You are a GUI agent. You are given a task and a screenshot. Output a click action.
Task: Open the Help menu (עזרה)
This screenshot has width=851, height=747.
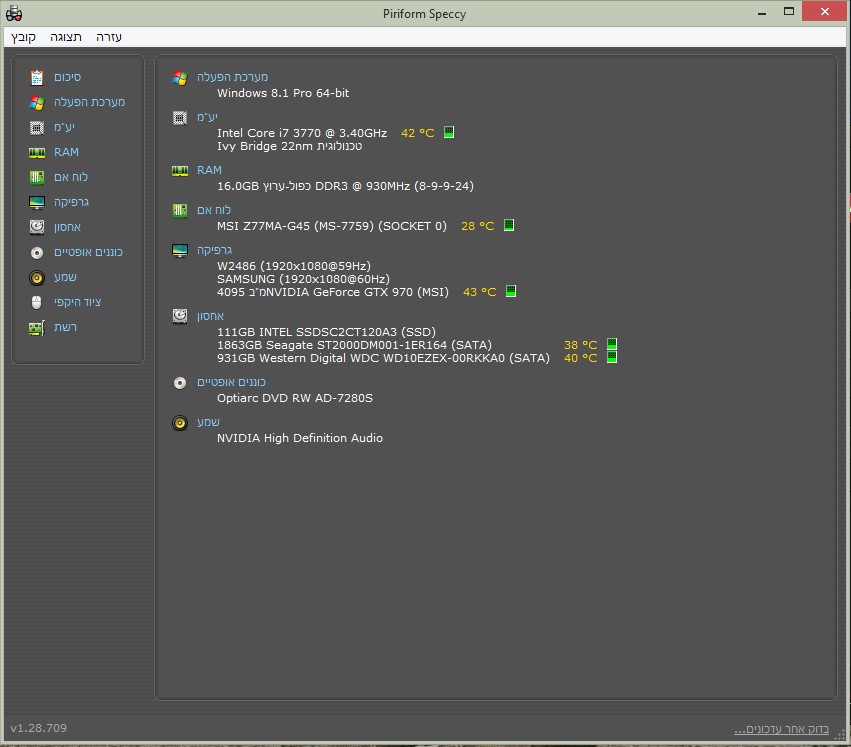pos(109,36)
